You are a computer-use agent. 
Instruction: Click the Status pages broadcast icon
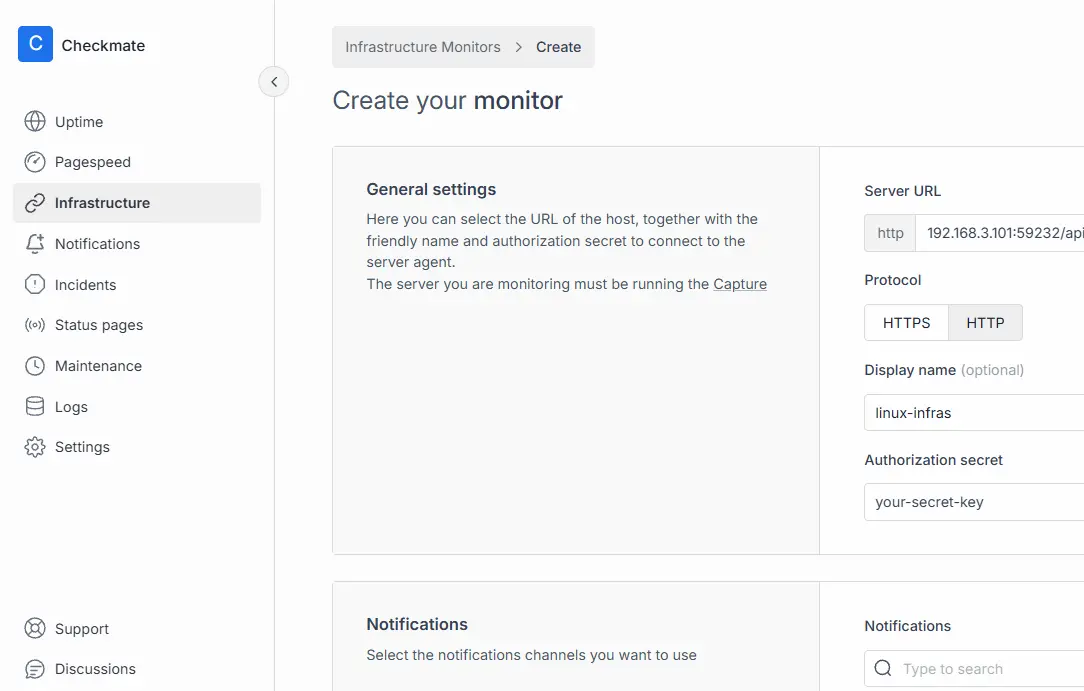click(x=35, y=325)
